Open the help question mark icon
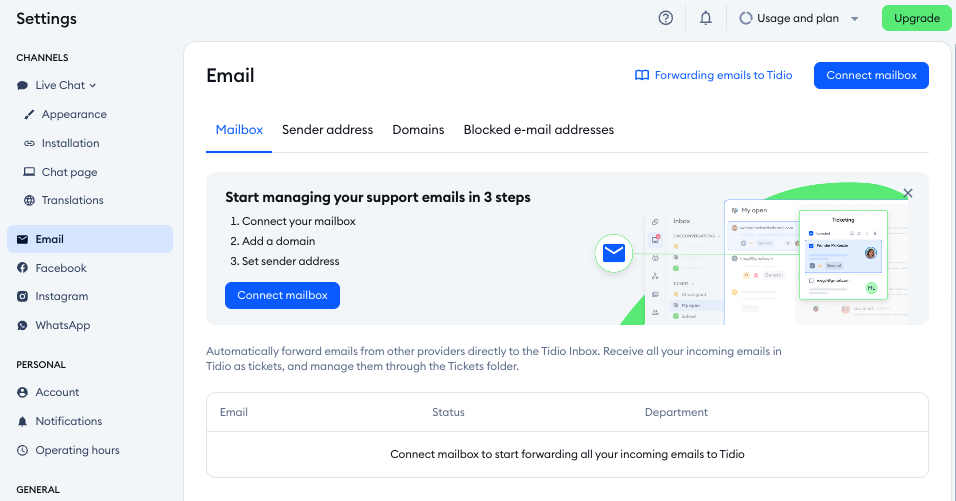Image resolution: width=956 pixels, height=501 pixels. click(x=666, y=18)
